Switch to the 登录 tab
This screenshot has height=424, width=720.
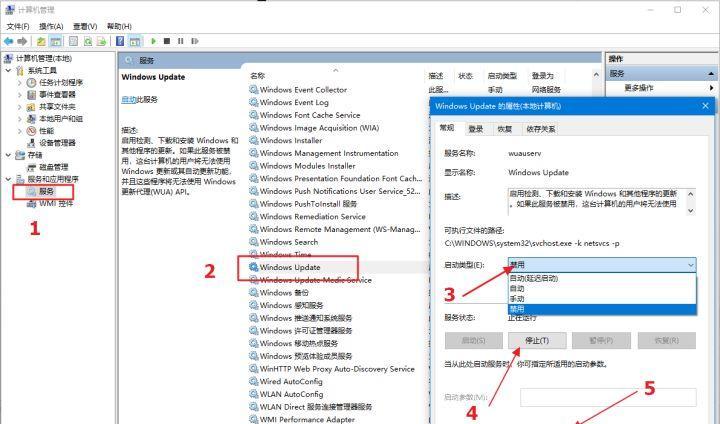[x=476, y=129]
